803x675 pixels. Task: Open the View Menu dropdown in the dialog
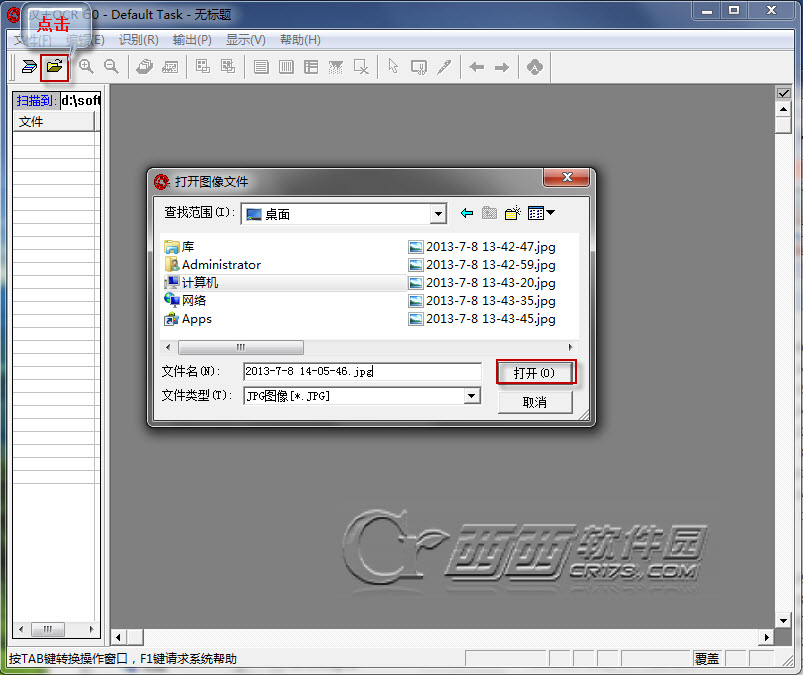pyautogui.click(x=540, y=212)
